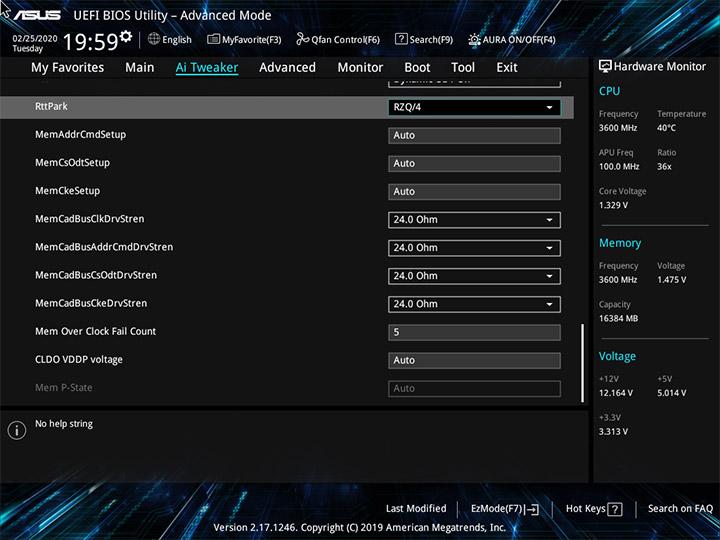The image size is (720, 540).
Task: Click the Core Voltage 1.329 V value
Action: [613, 205]
